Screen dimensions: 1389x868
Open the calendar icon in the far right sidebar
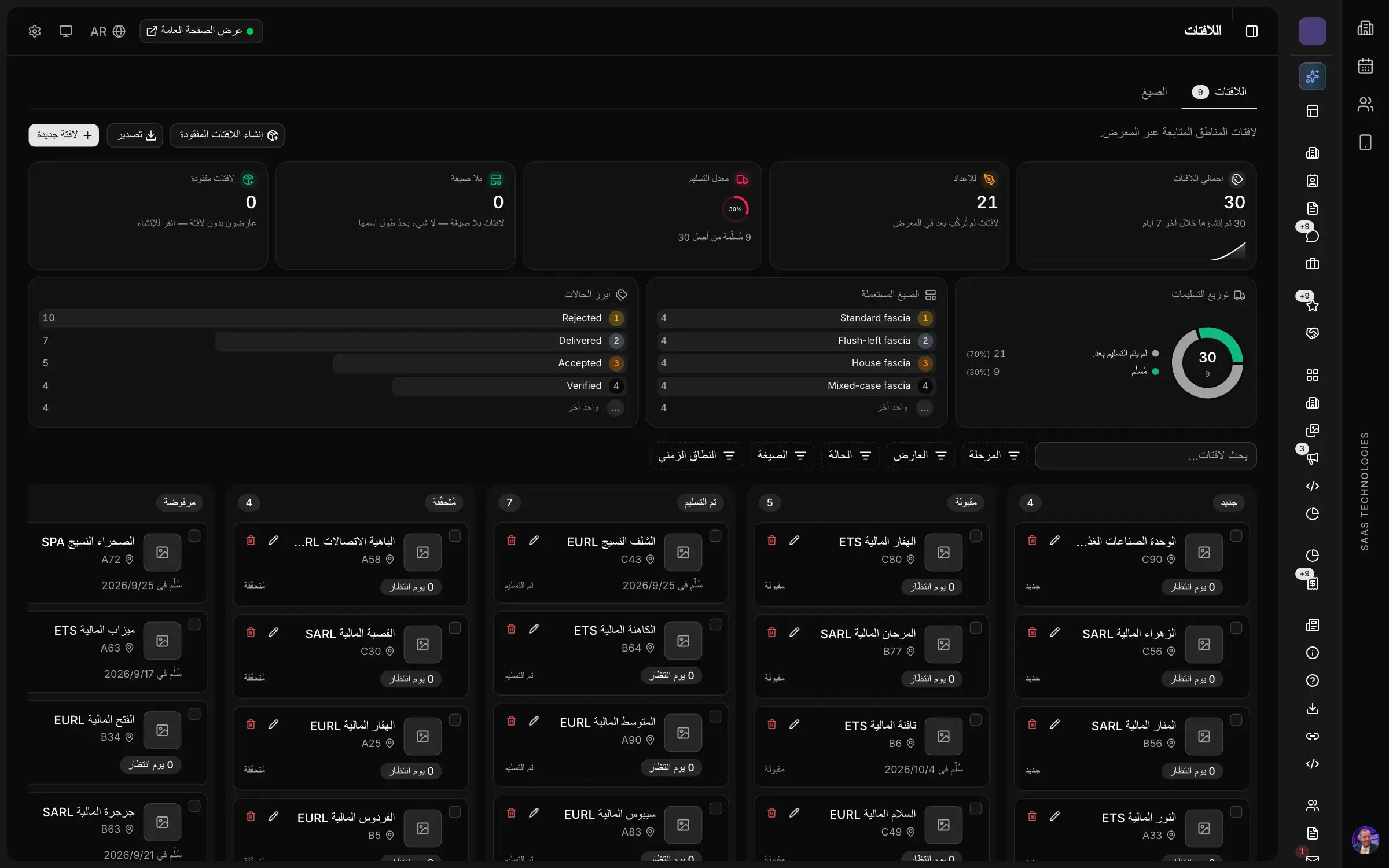pyautogui.click(x=1365, y=66)
